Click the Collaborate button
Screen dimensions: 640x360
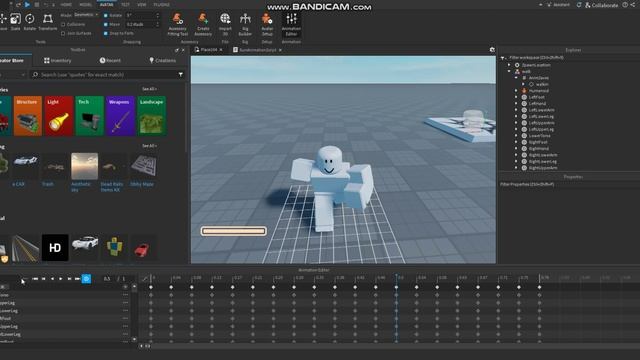coord(602,5)
